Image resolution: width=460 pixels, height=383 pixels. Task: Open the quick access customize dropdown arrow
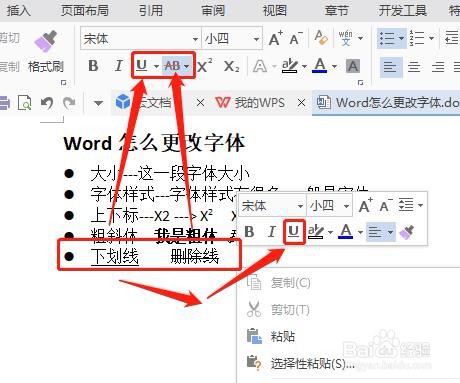(x=98, y=103)
